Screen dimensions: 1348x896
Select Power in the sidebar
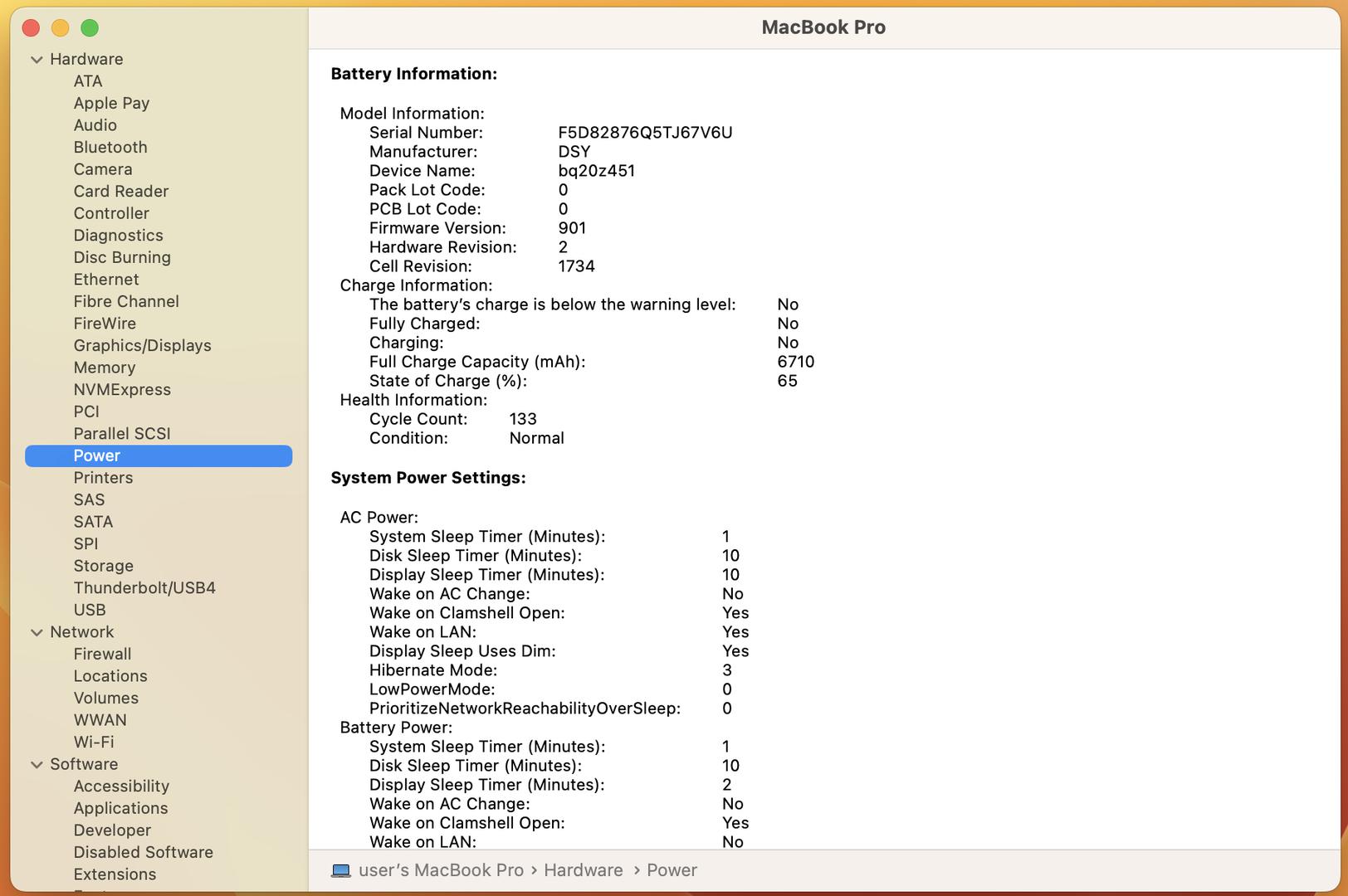tap(97, 455)
